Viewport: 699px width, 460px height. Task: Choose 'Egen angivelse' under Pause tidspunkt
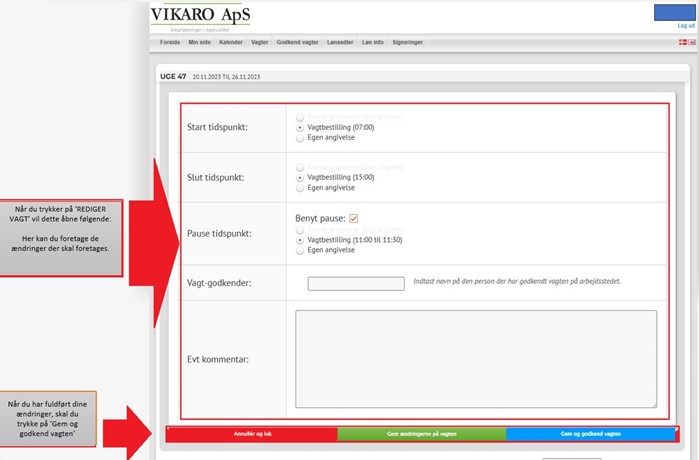click(x=300, y=251)
